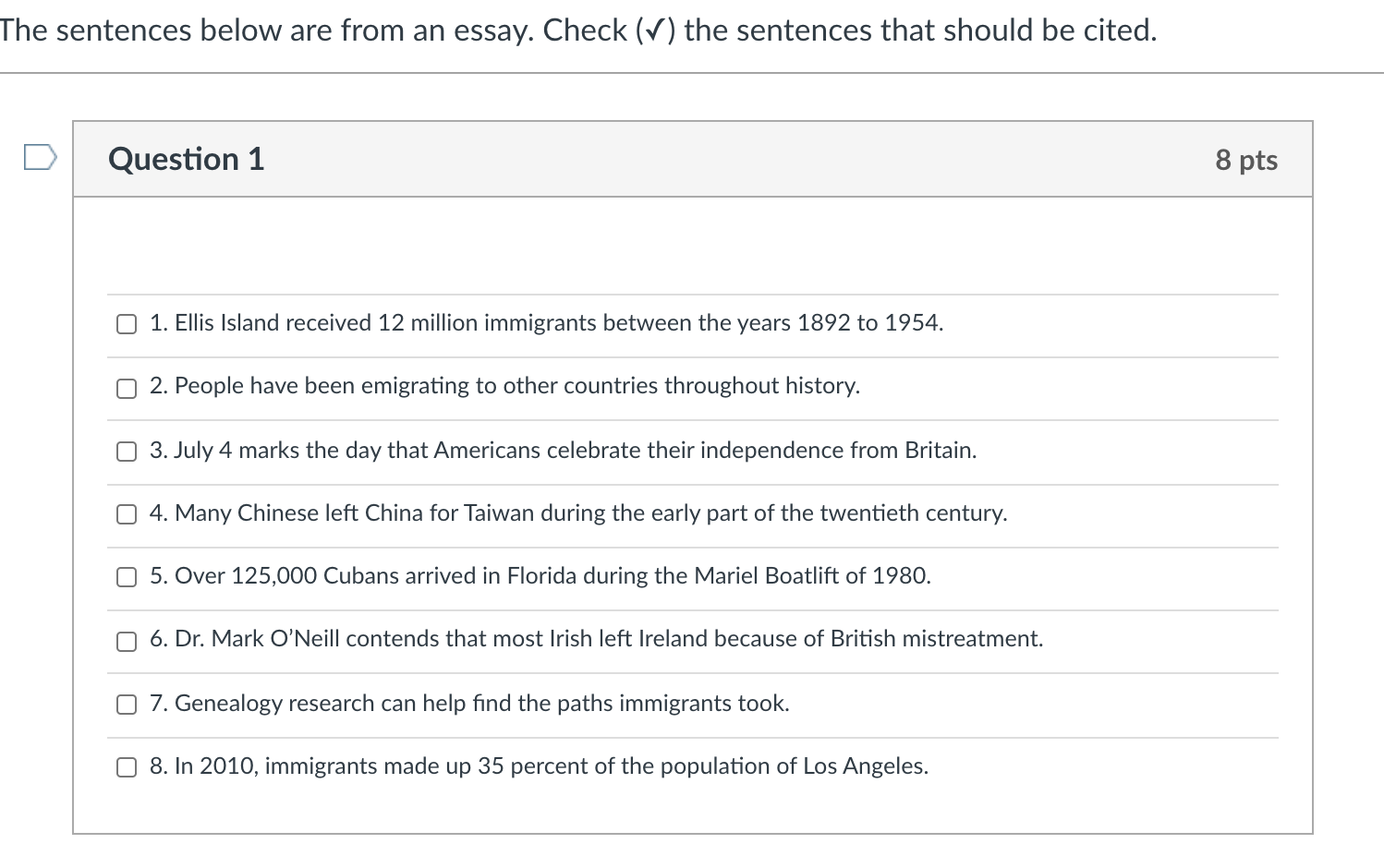Check the box for sentence 1 about Ellis Island
The height and width of the screenshot is (868, 1384).
click(x=126, y=324)
